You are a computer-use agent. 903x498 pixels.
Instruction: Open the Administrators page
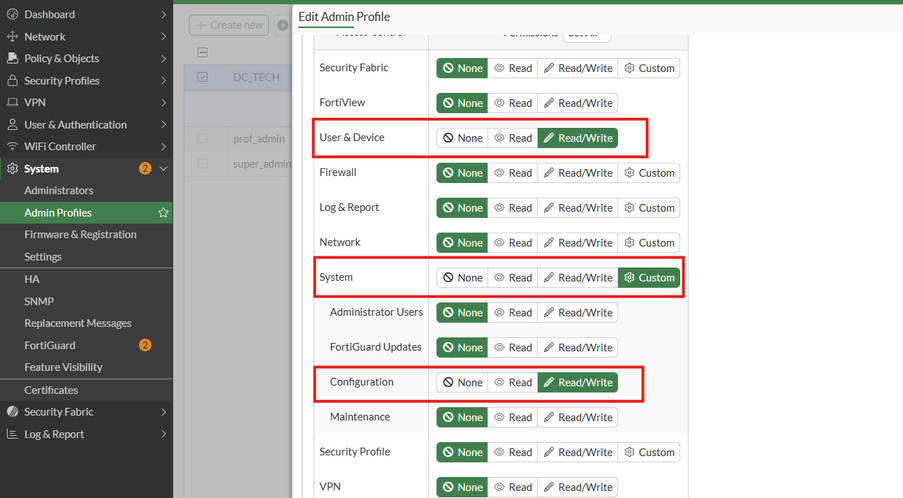(59, 191)
